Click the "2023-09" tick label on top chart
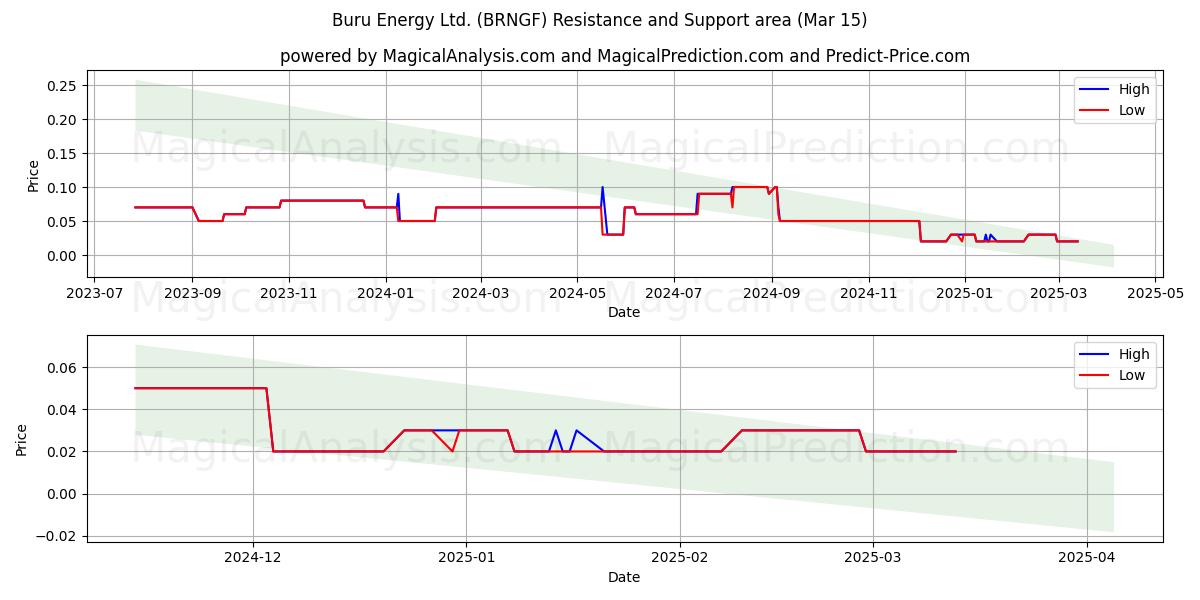This screenshot has height=600, width=1200. pos(192,294)
